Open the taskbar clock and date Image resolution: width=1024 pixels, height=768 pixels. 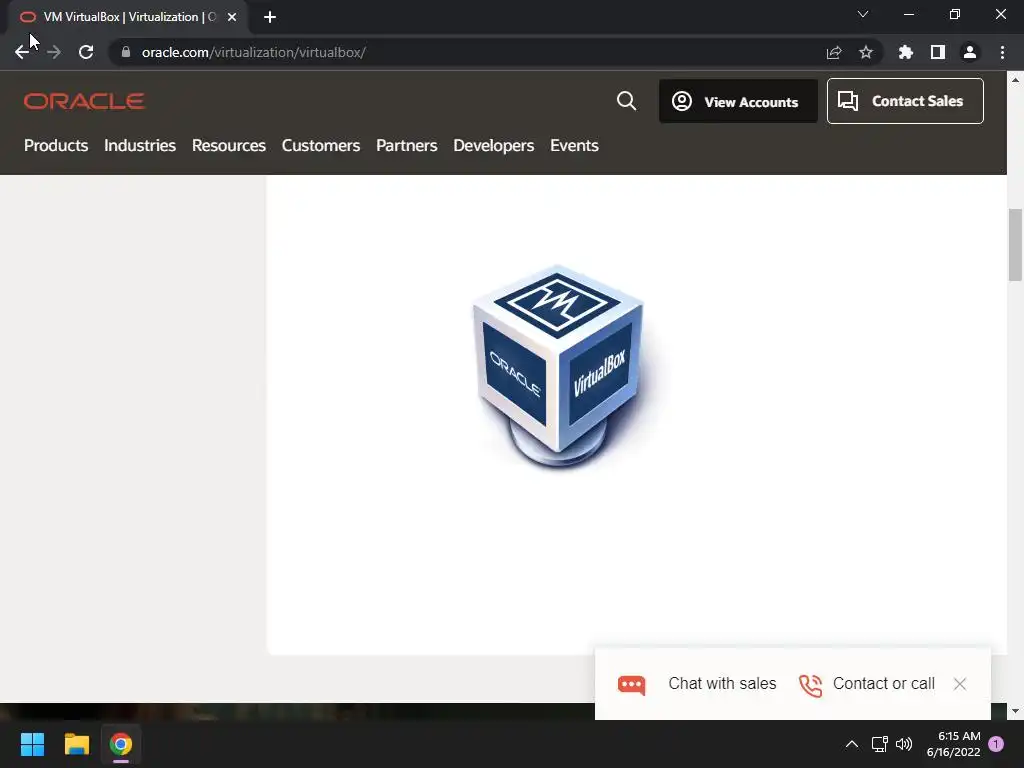[x=953, y=744]
